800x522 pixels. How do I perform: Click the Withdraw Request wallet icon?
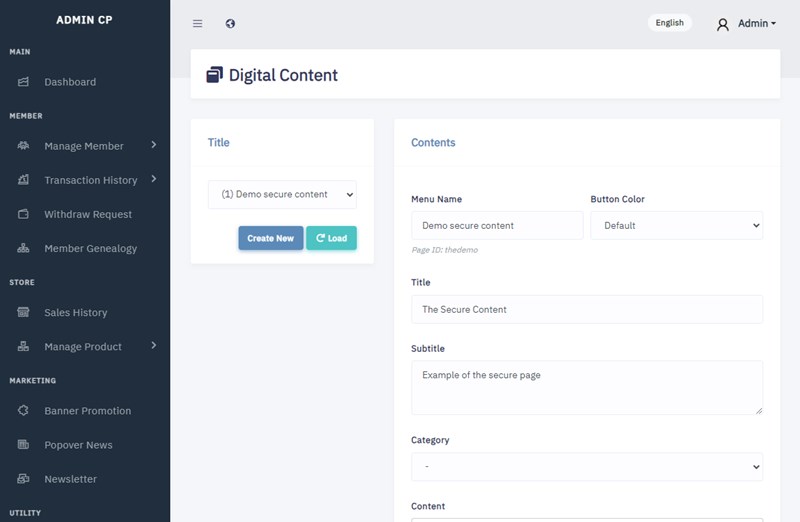(23, 214)
